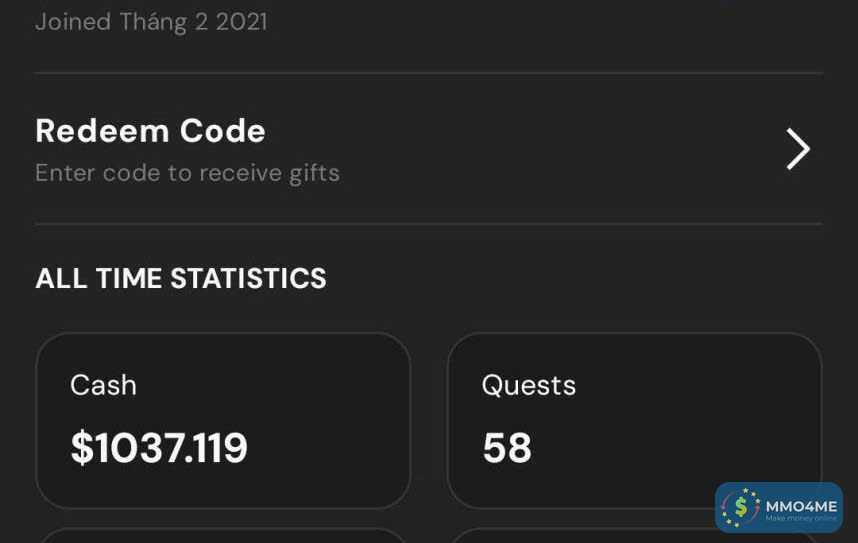858x543 pixels.
Task: Open the Redeem Code title
Action: [x=150, y=131]
